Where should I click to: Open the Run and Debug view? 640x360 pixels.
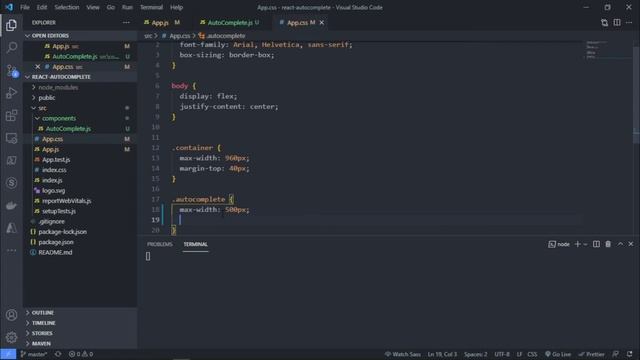11,93
